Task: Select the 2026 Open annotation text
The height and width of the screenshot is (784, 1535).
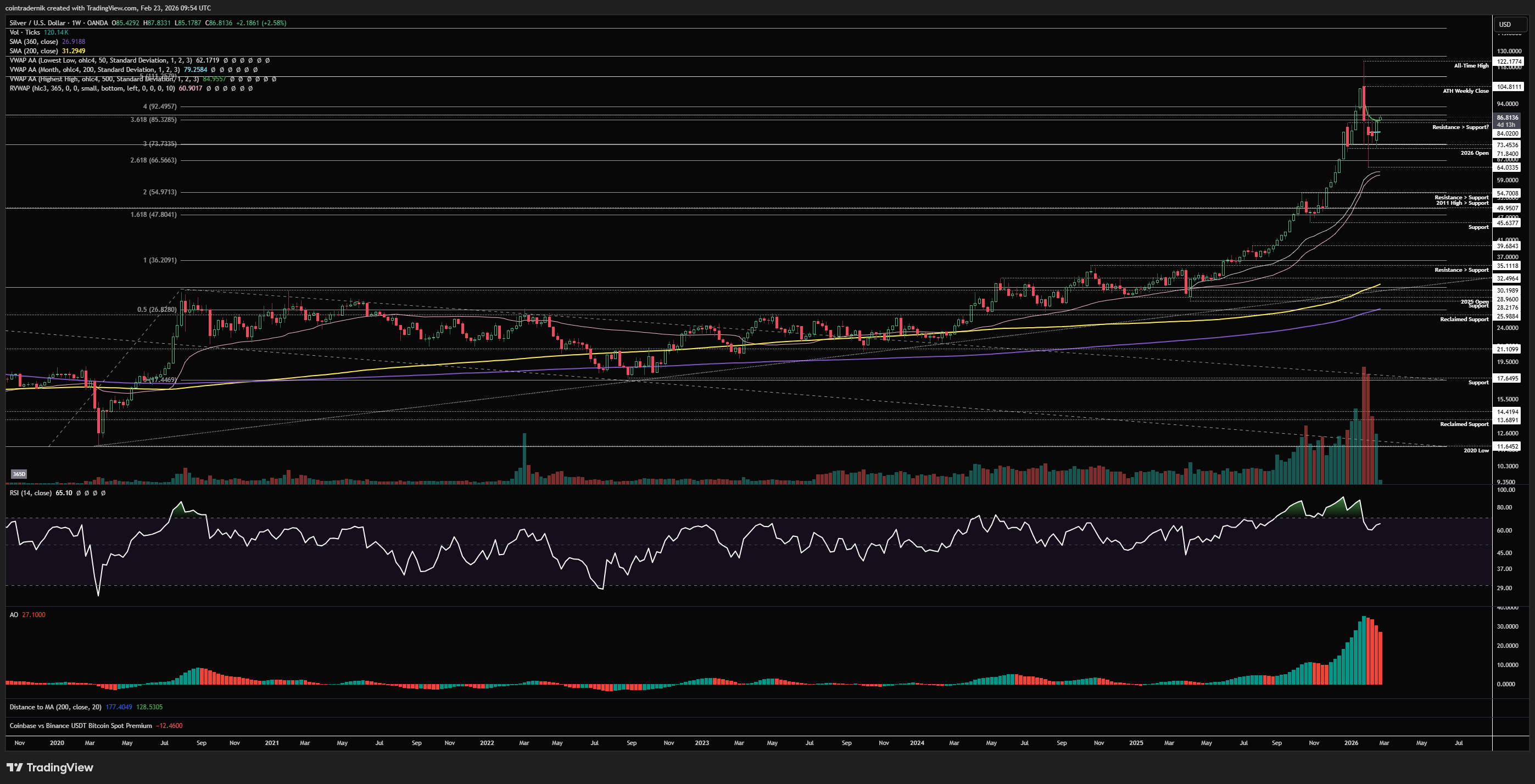Action: click(1474, 153)
